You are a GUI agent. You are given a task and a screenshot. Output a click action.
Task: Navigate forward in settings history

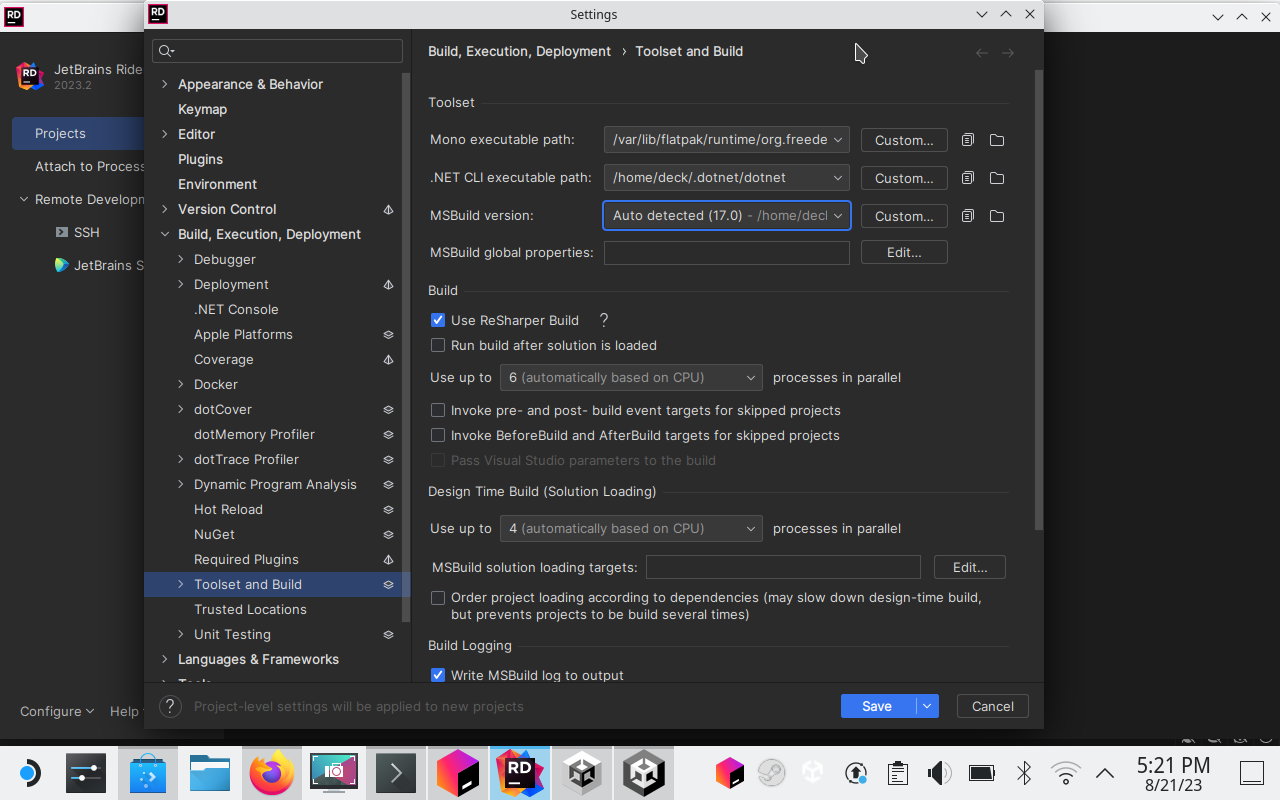(x=1008, y=52)
